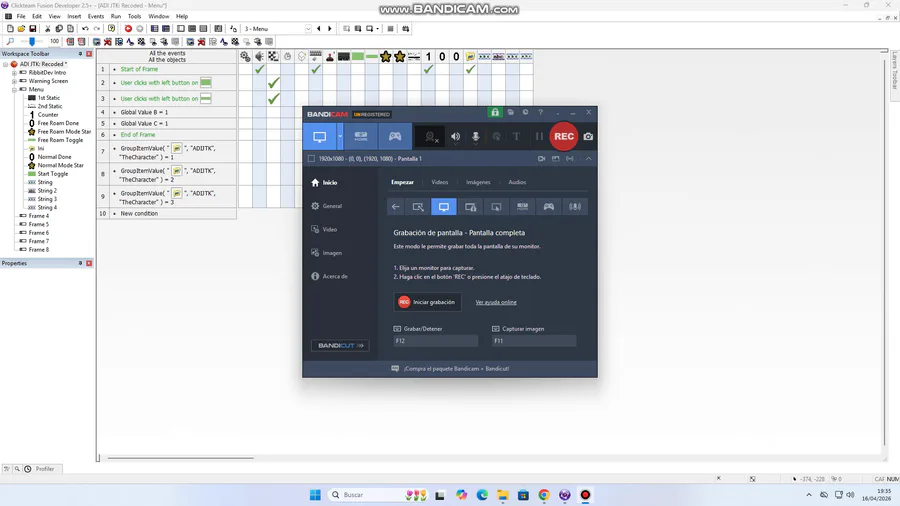Open Bandicam help question mark
The width and height of the screenshot is (900, 506).
click(540, 112)
